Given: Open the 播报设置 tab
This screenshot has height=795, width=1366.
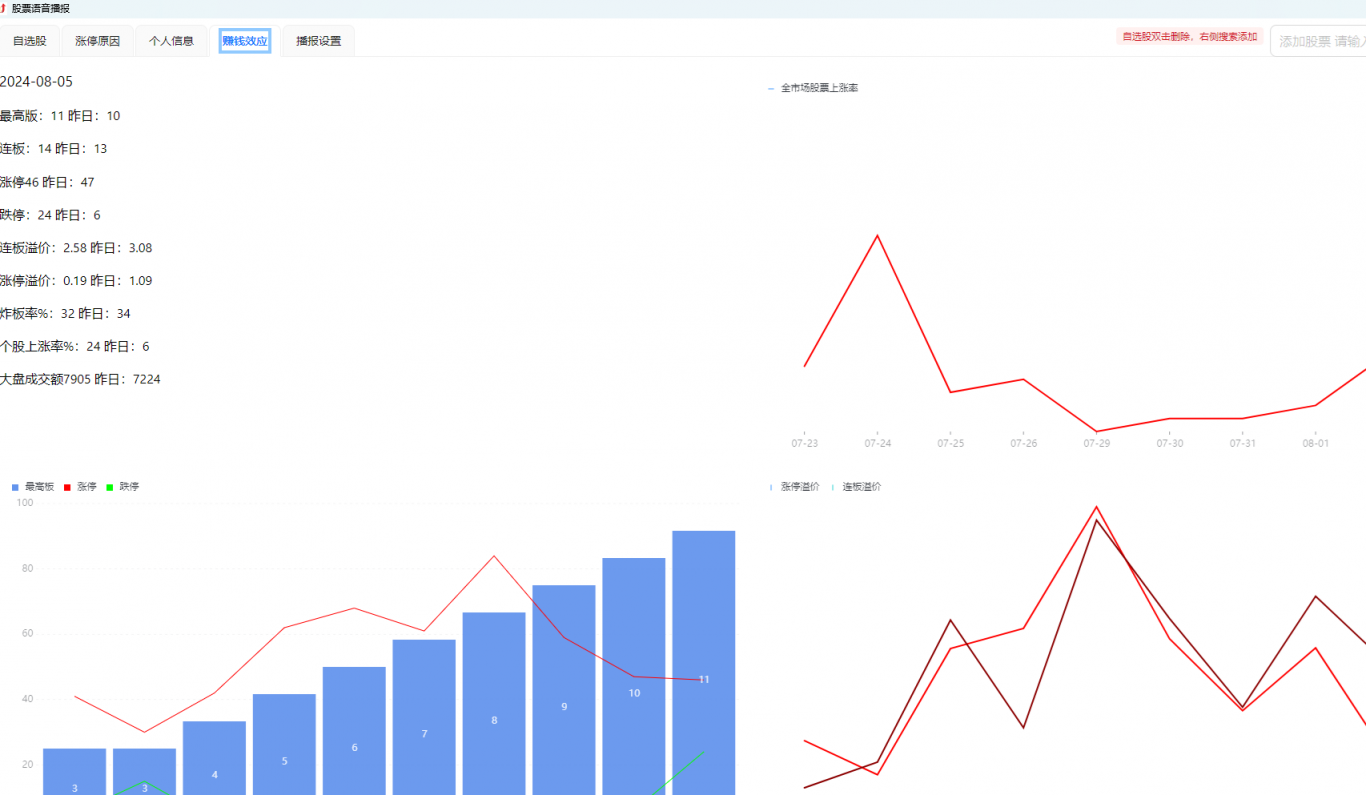Looking at the screenshot, I should (318, 41).
